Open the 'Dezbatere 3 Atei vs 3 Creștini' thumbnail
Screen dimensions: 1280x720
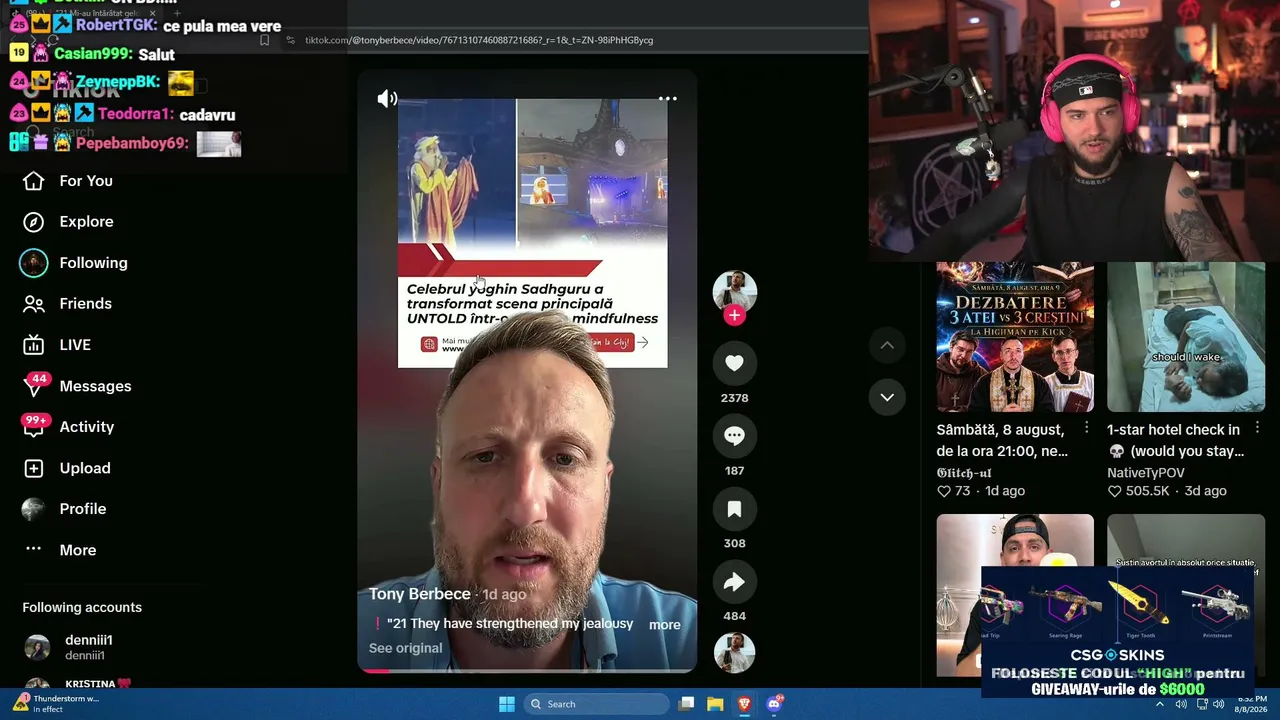click(x=1015, y=337)
